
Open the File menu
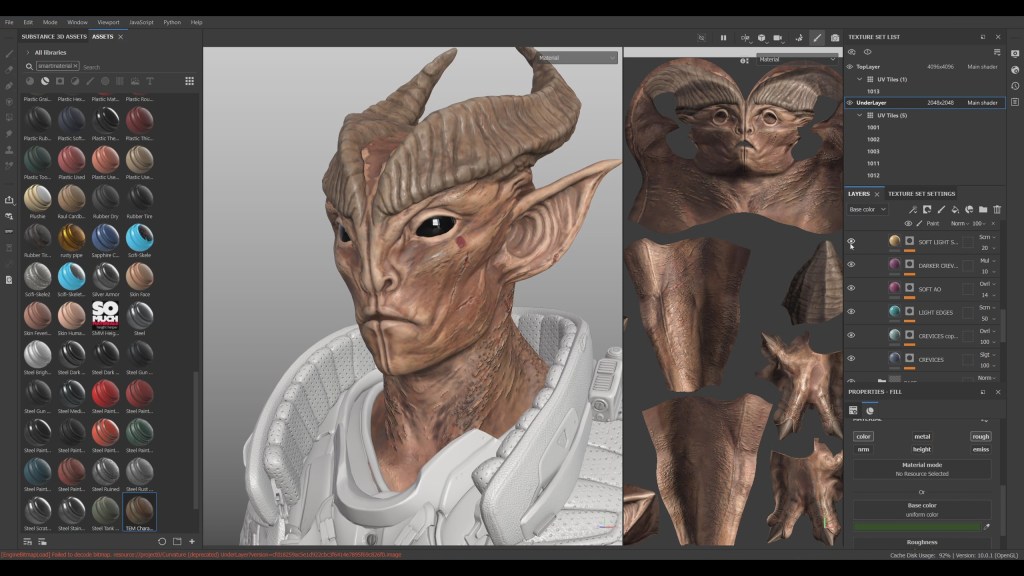pos(9,22)
